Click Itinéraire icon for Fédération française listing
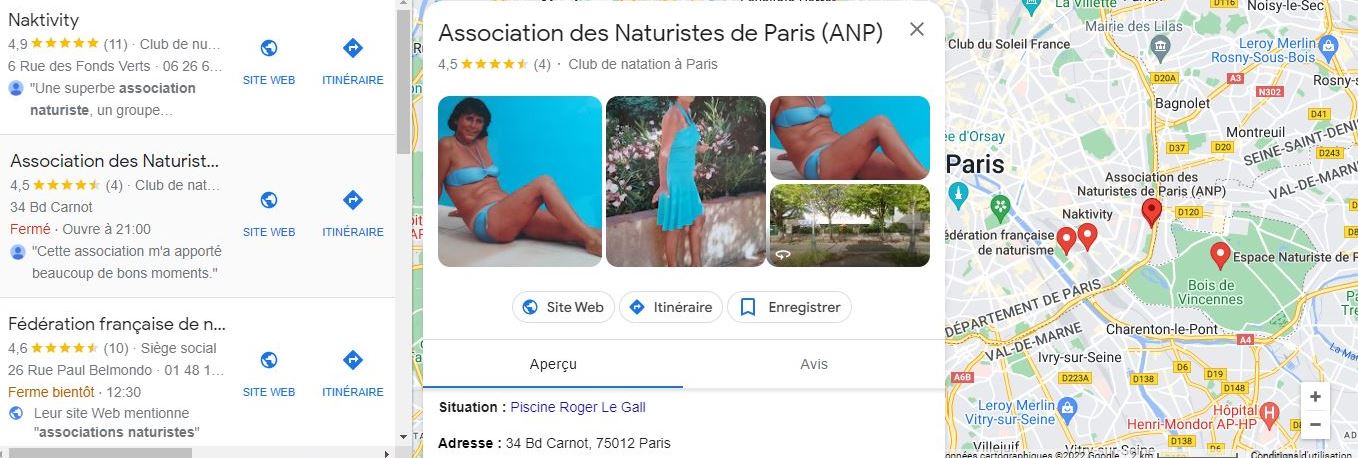 (353, 360)
